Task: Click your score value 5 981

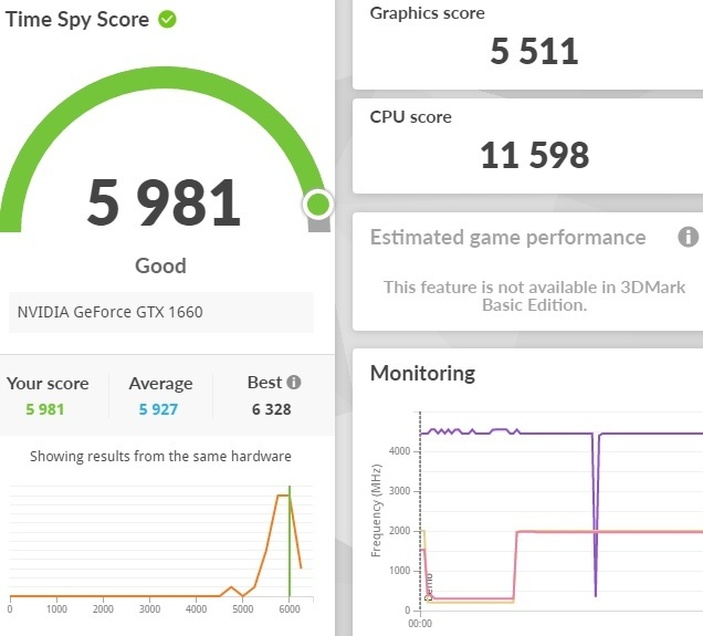Action: coord(45,409)
